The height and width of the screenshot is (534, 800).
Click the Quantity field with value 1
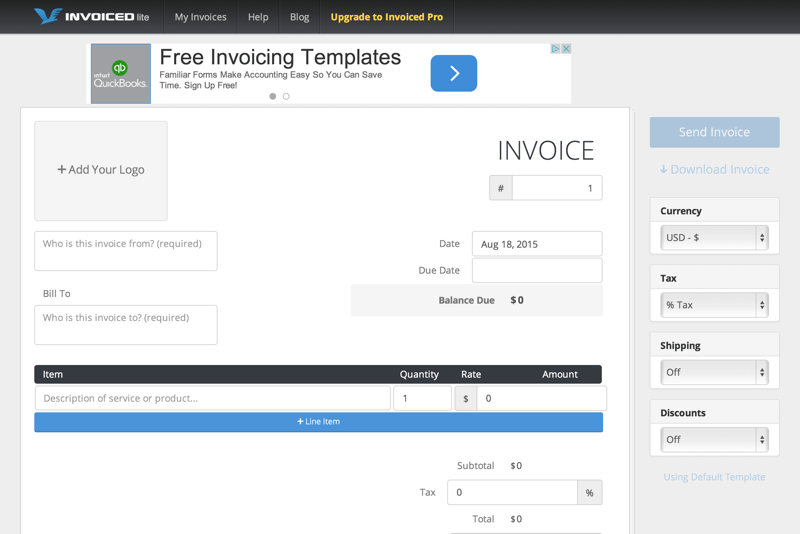click(x=422, y=398)
